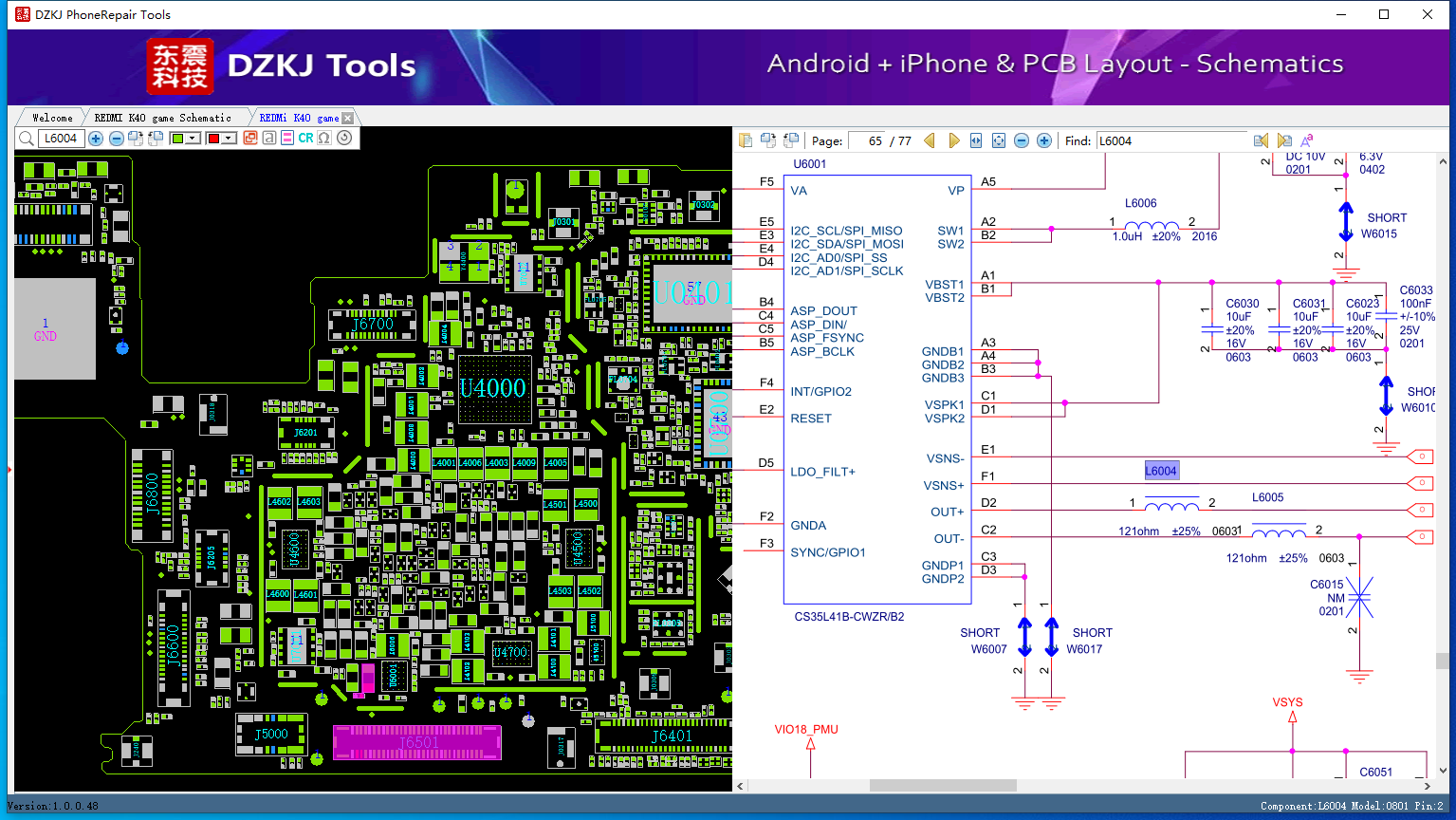Toggle match case for schematic Find
This screenshot has height=820, width=1456.
[1307, 140]
